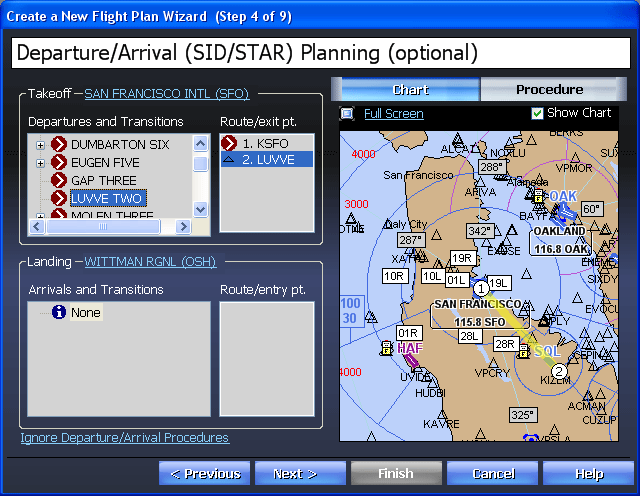Select LUVVE TWO departure
Viewport: 640px width, 496px height.
click(107, 198)
